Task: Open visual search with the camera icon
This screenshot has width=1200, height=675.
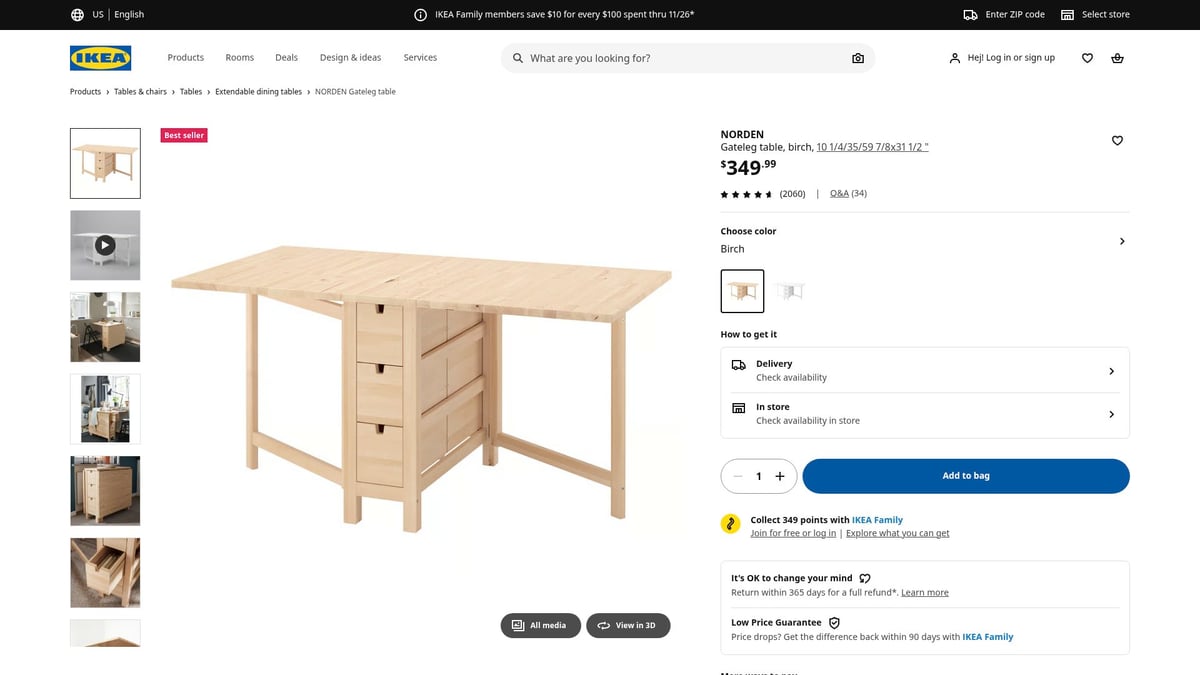Action: click(857, 58)
